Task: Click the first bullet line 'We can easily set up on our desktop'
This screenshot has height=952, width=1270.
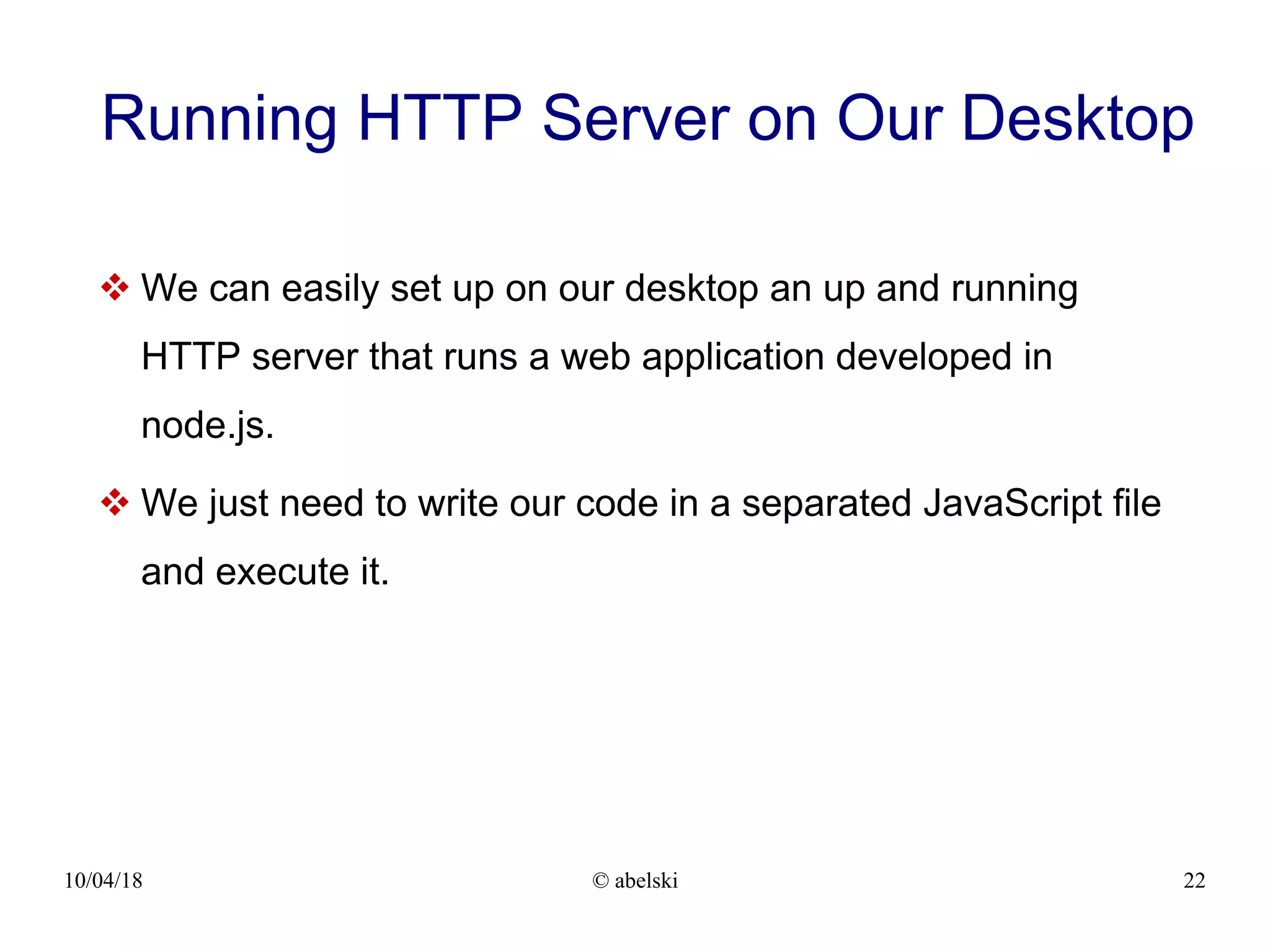Action: coord(609,290)
